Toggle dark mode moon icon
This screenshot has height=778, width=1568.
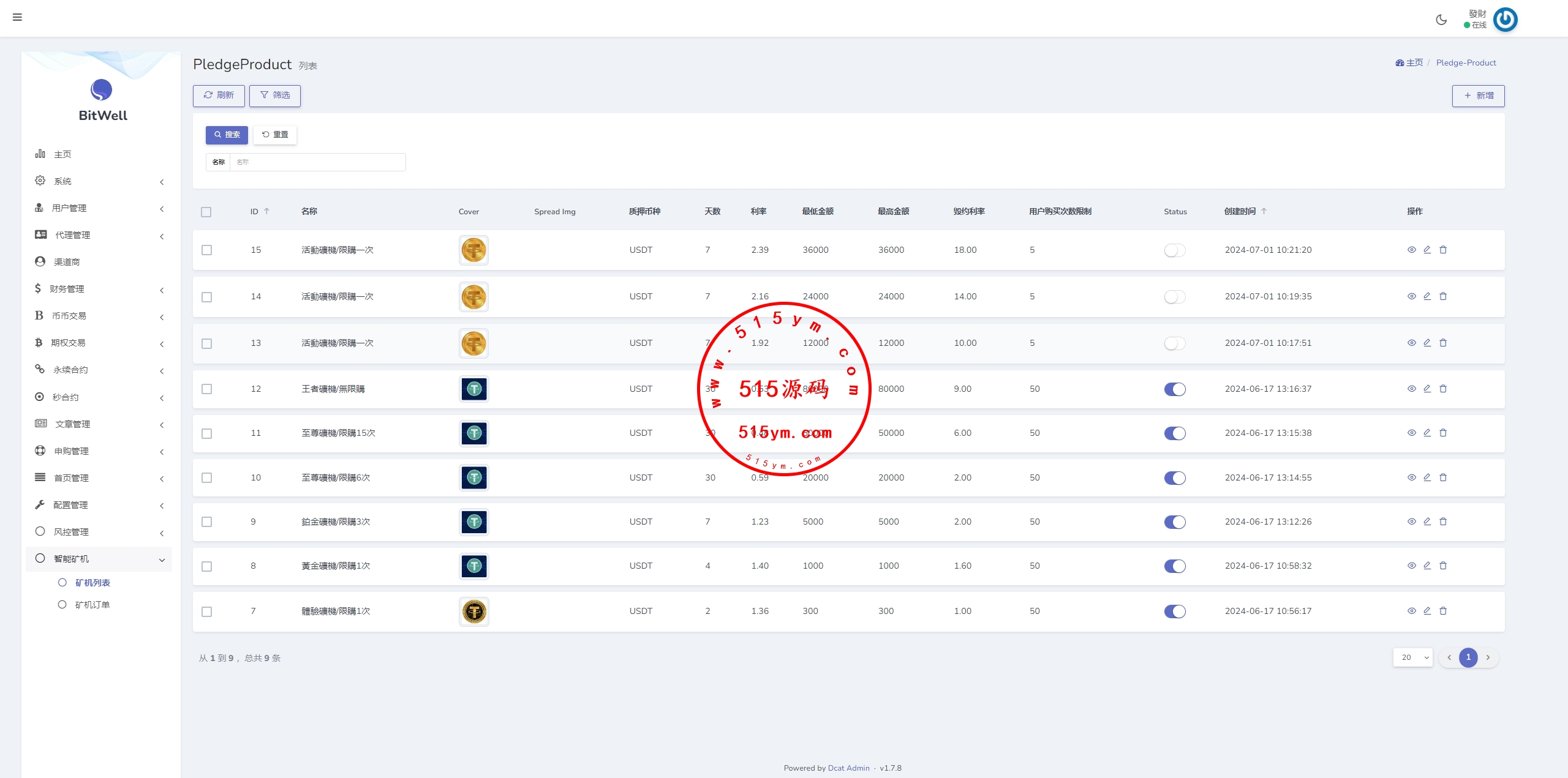pyautogui.click(x=1441, y=20)
